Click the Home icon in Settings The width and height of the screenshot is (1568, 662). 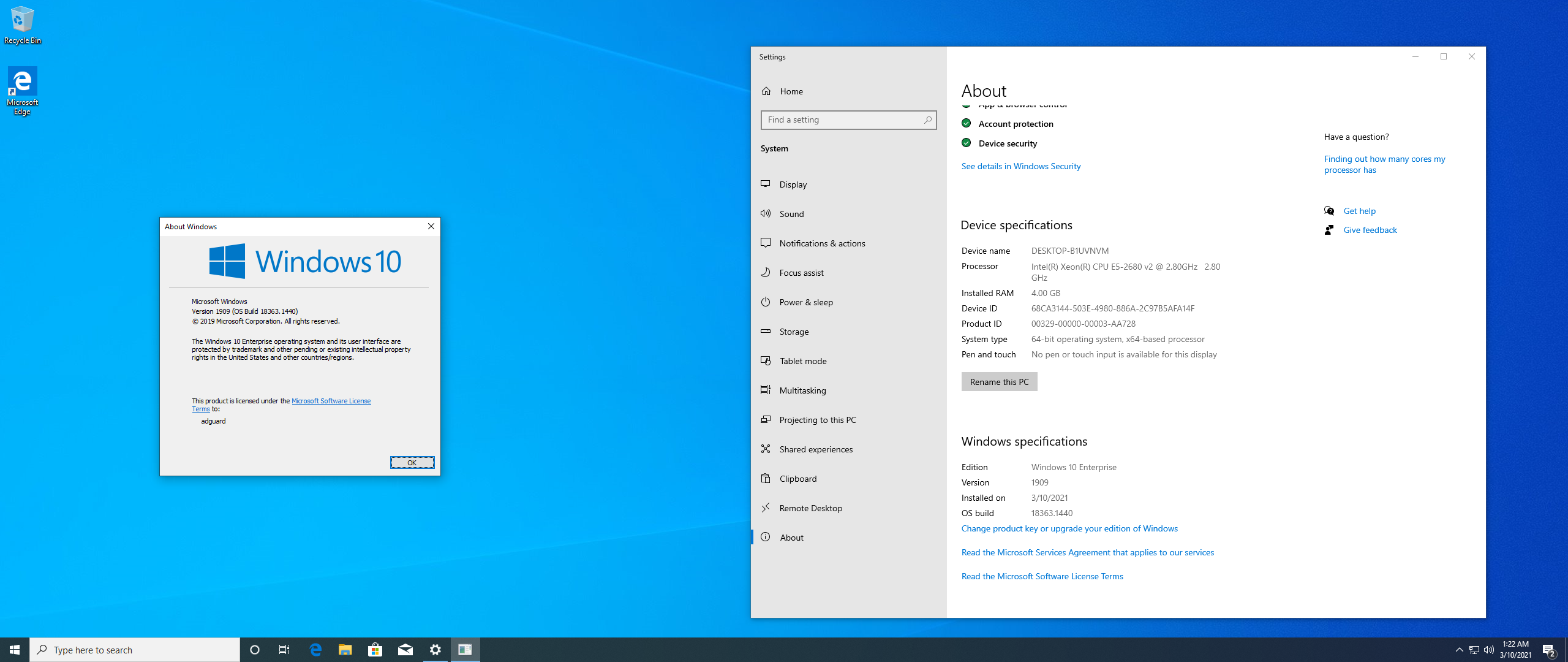tap(766, 91)
